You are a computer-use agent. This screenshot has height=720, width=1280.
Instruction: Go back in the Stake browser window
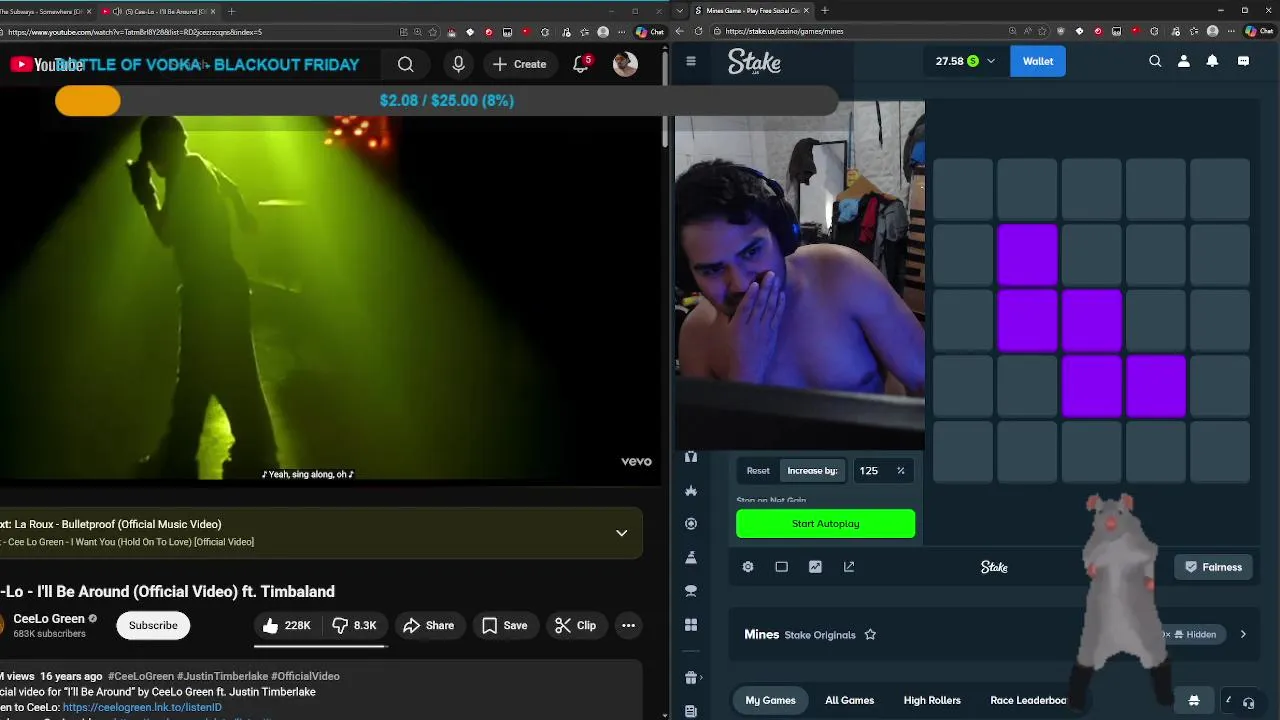680,31
